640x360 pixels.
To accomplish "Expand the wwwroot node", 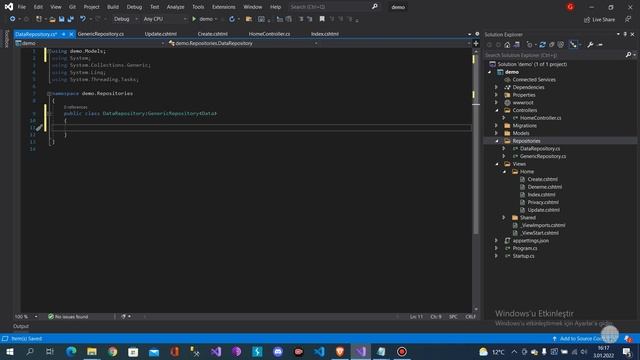I will [x=496, y=103].
